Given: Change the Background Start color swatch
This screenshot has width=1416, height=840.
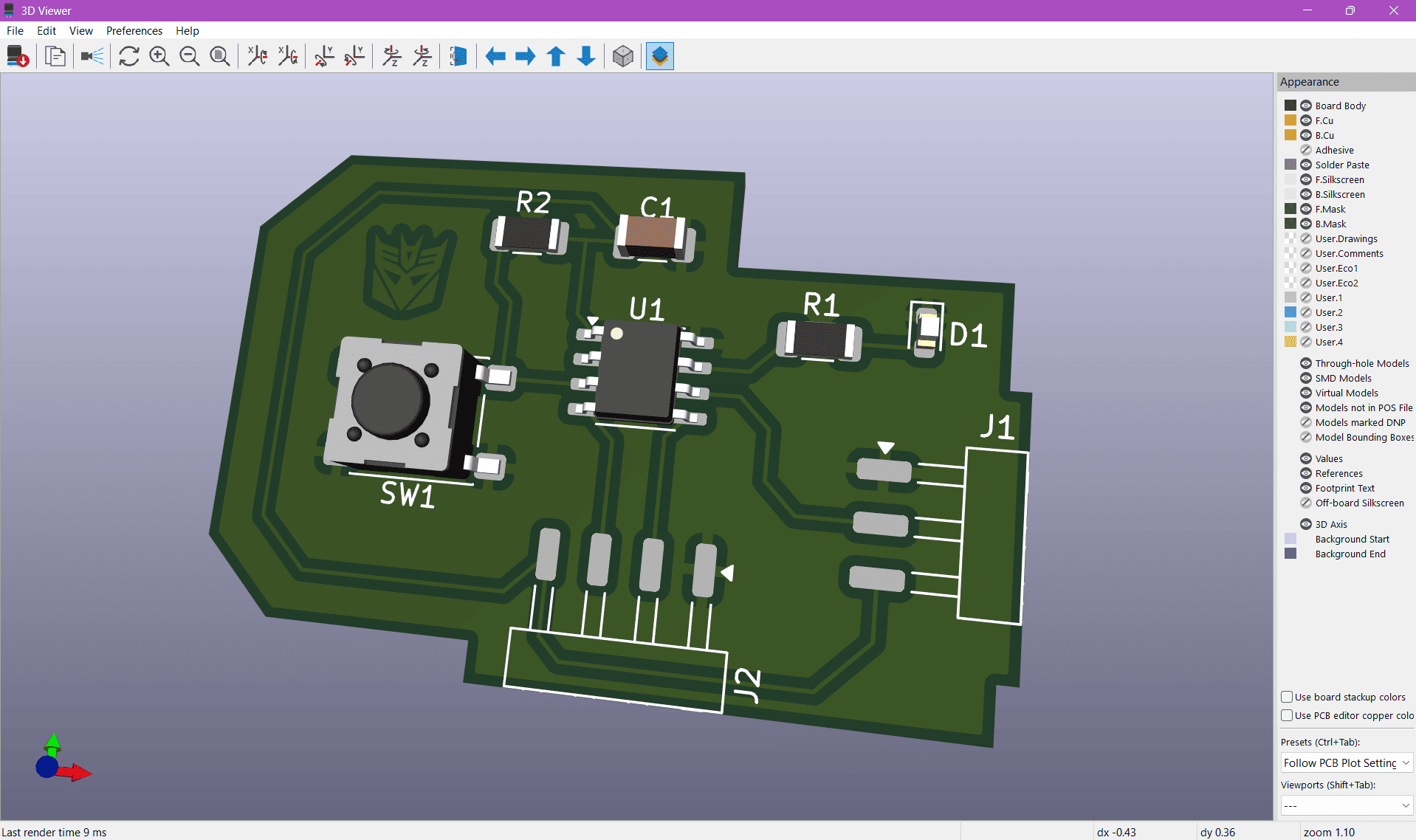Looking at the screenshot, I should [1290, 539].
